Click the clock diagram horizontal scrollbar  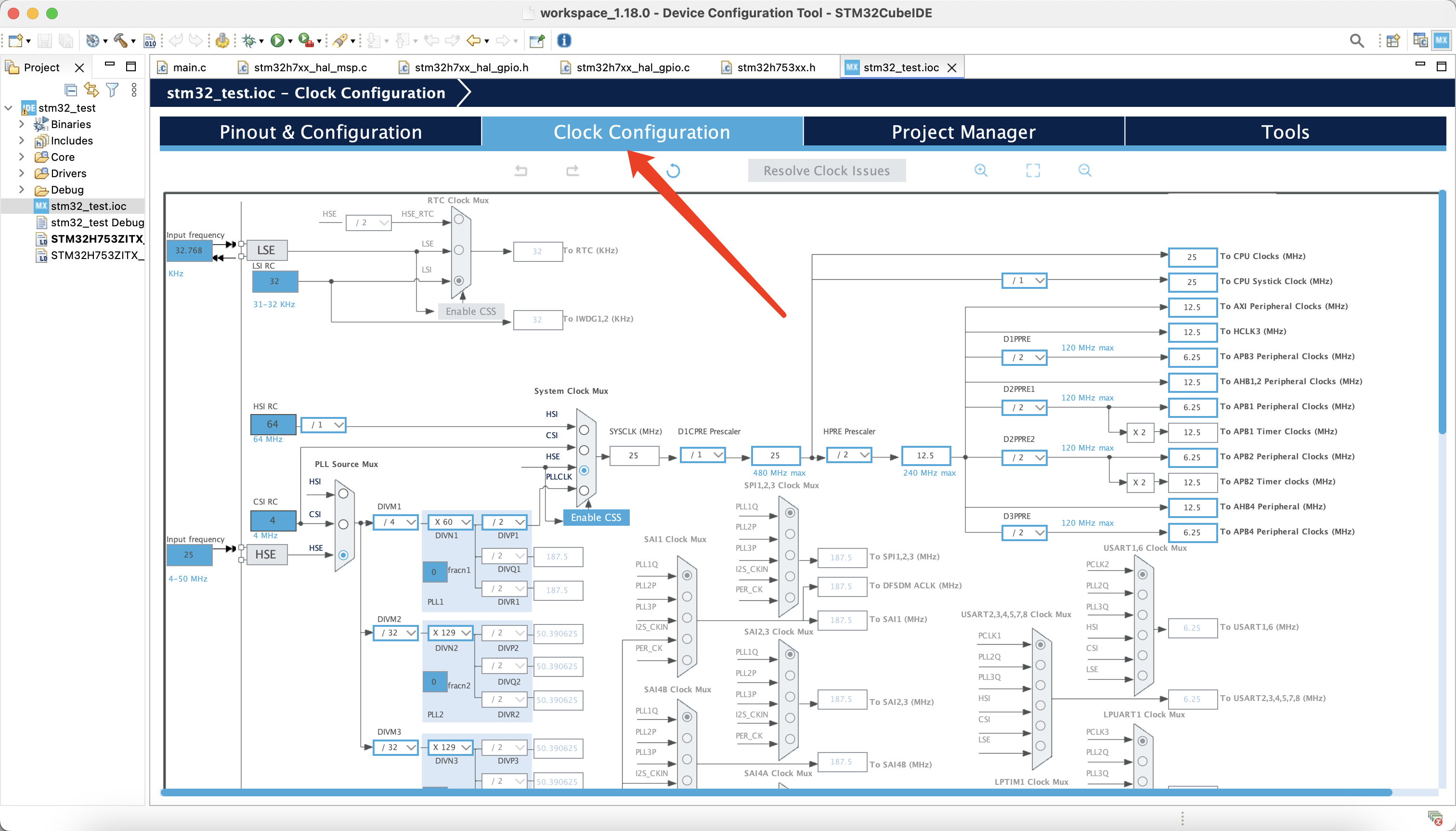776,793
